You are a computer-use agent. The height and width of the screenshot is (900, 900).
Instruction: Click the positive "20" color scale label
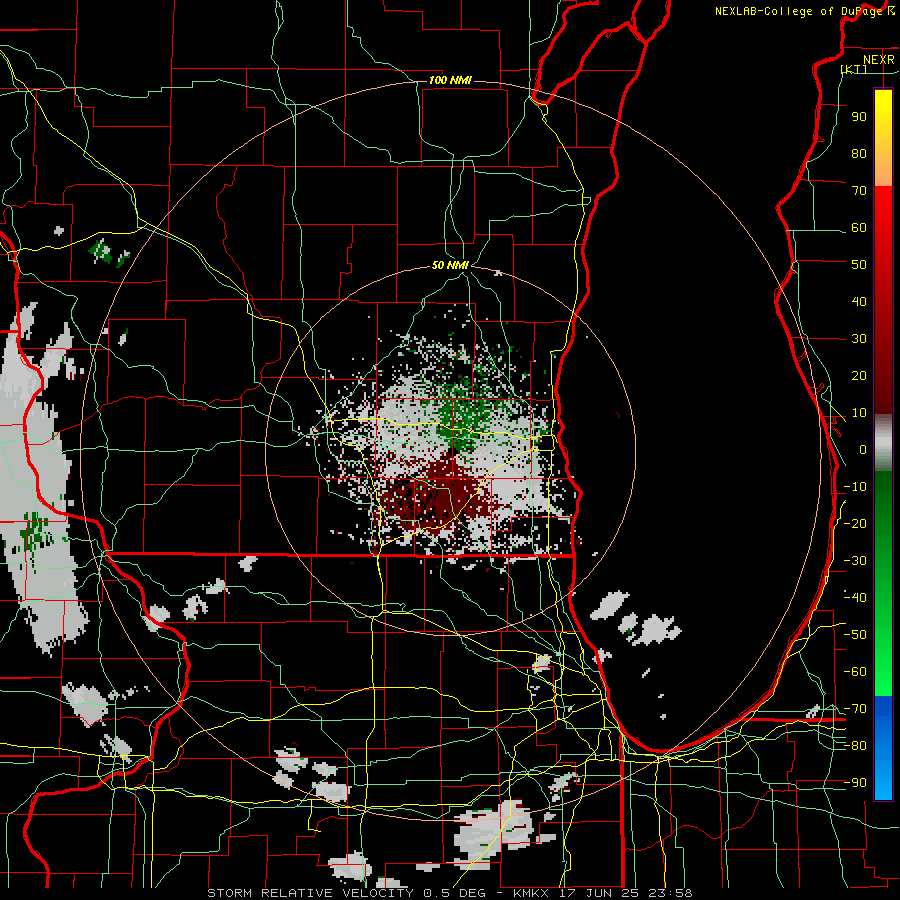pyautogui.click(x=859, y=375)
